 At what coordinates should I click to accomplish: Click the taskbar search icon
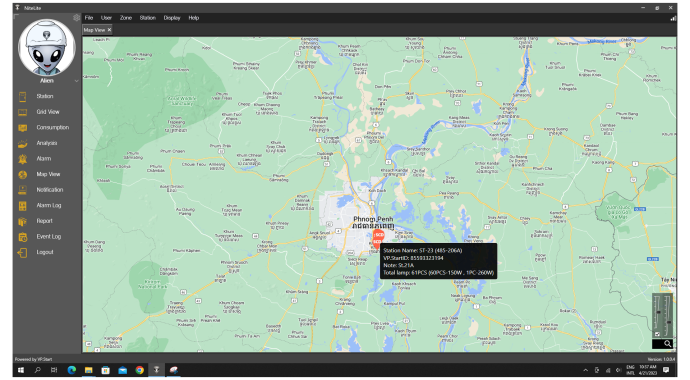(x=38, y=370)
